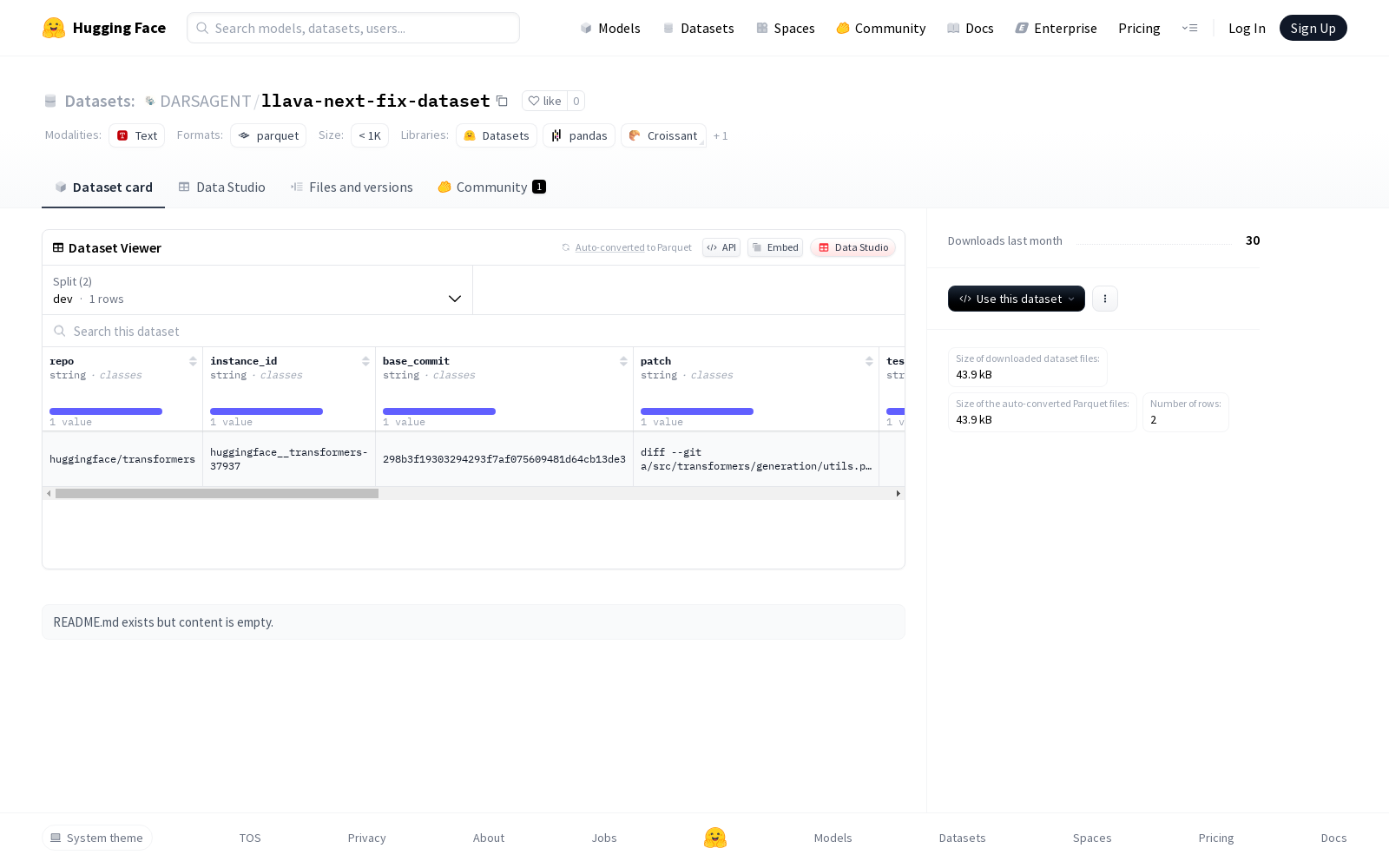Click the diff --git patch cell
1389x868 pixels.
pyautogui.click(x=756, y=459)
